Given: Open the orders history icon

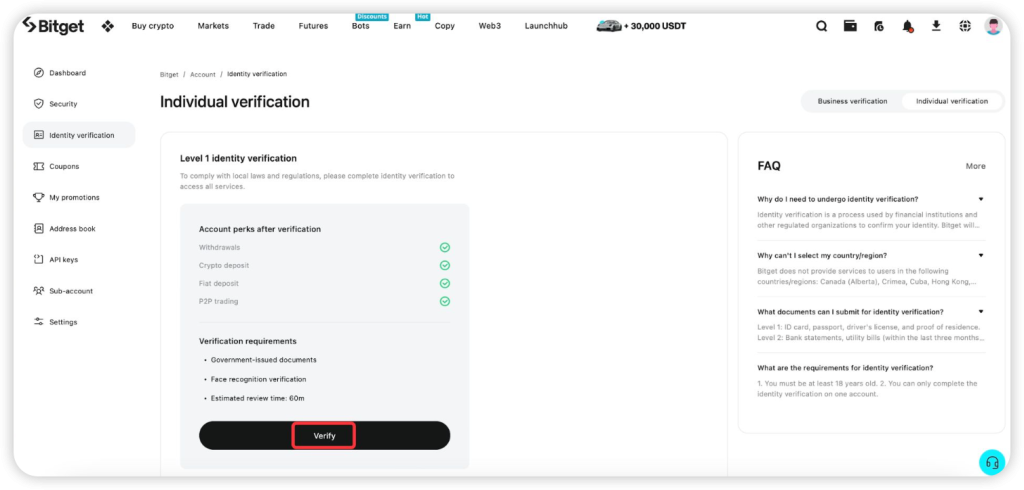Looking at the screenshot, I should click(x=879, y=26).
